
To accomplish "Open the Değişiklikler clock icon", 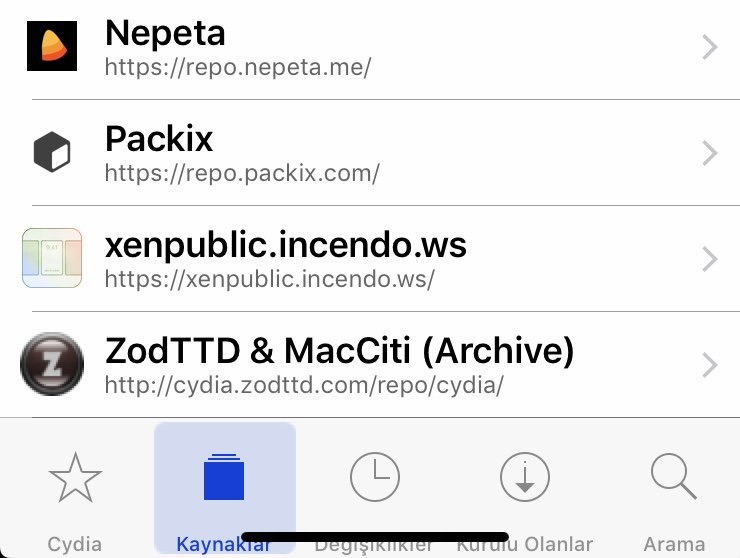I will pos(374,478).
